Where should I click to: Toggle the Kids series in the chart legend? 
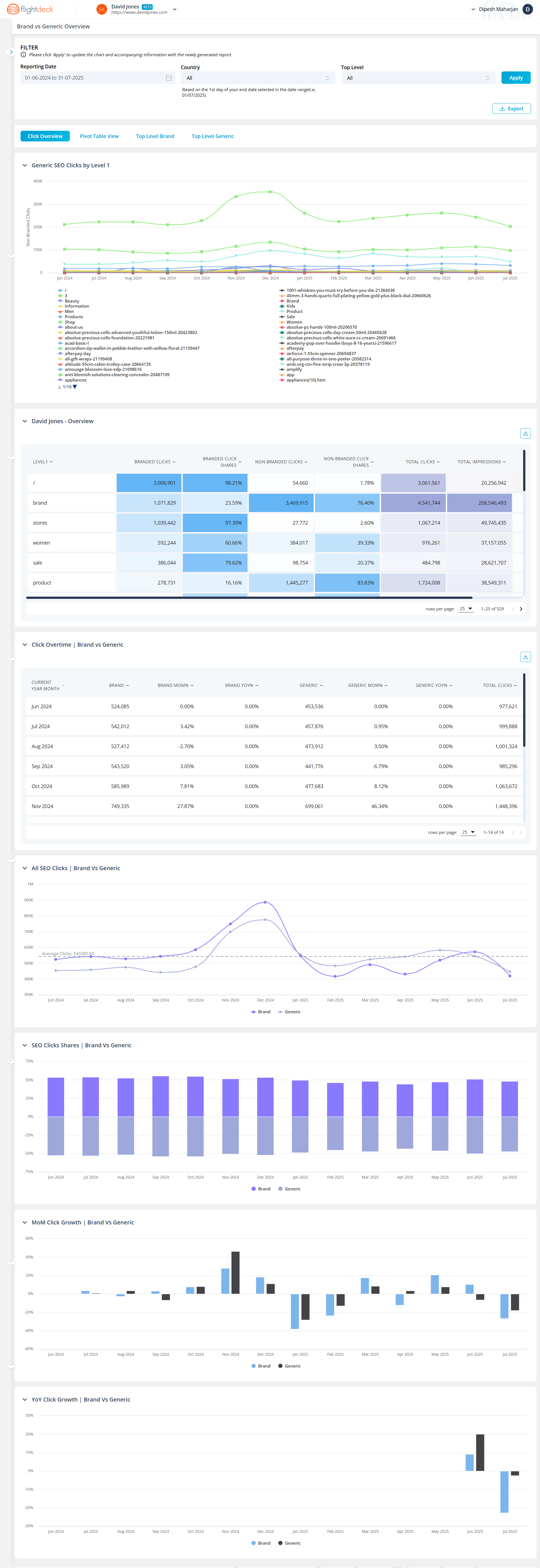[287, 306]
